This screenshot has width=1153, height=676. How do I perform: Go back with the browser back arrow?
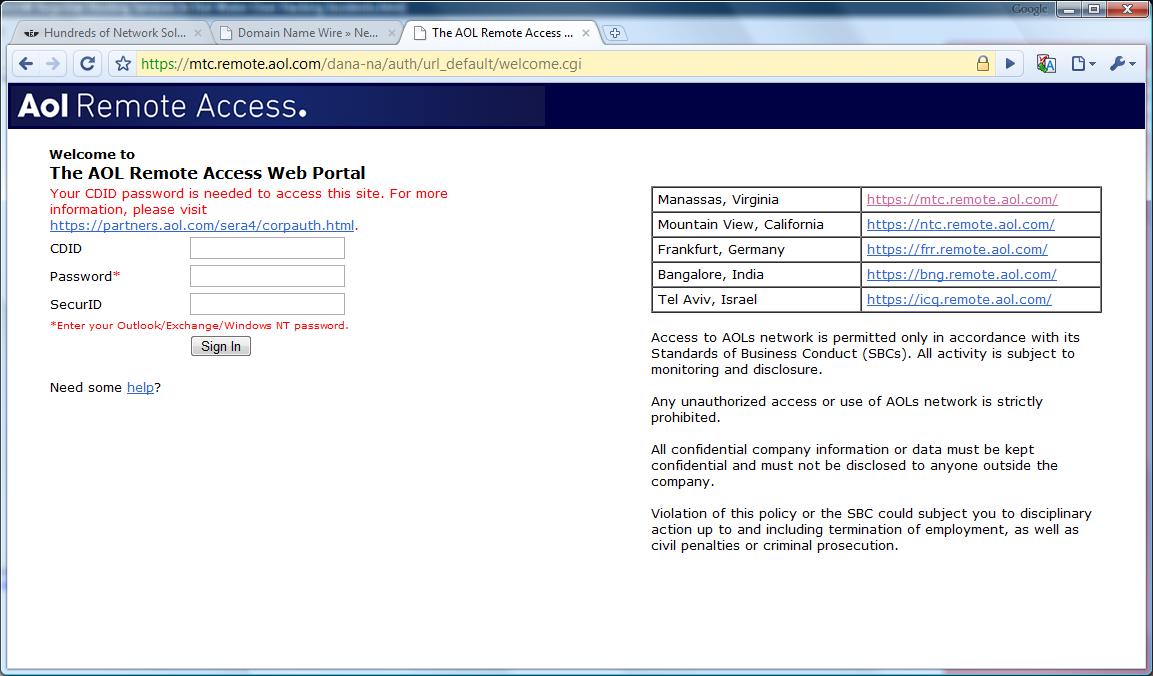tap(26, 64)
